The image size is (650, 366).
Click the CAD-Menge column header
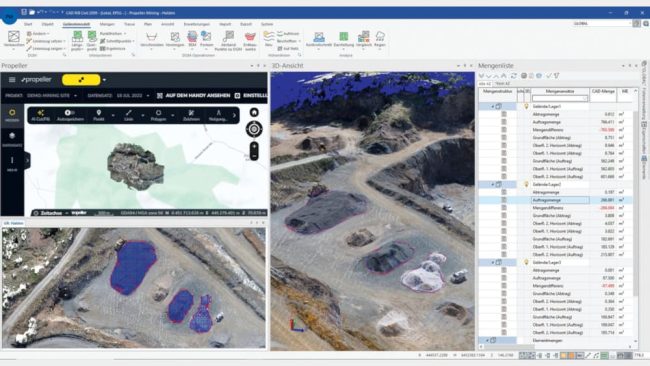(603, 91)
